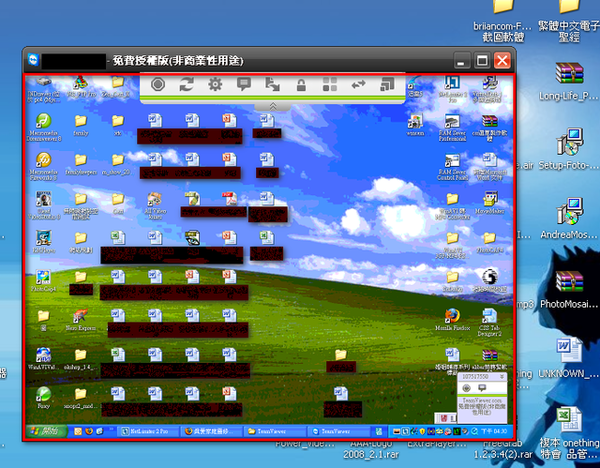Open the gear actions menu in TeamViewer toolbar
The image size is (600, 468).
pyautogui.click(x=215, y=85)
